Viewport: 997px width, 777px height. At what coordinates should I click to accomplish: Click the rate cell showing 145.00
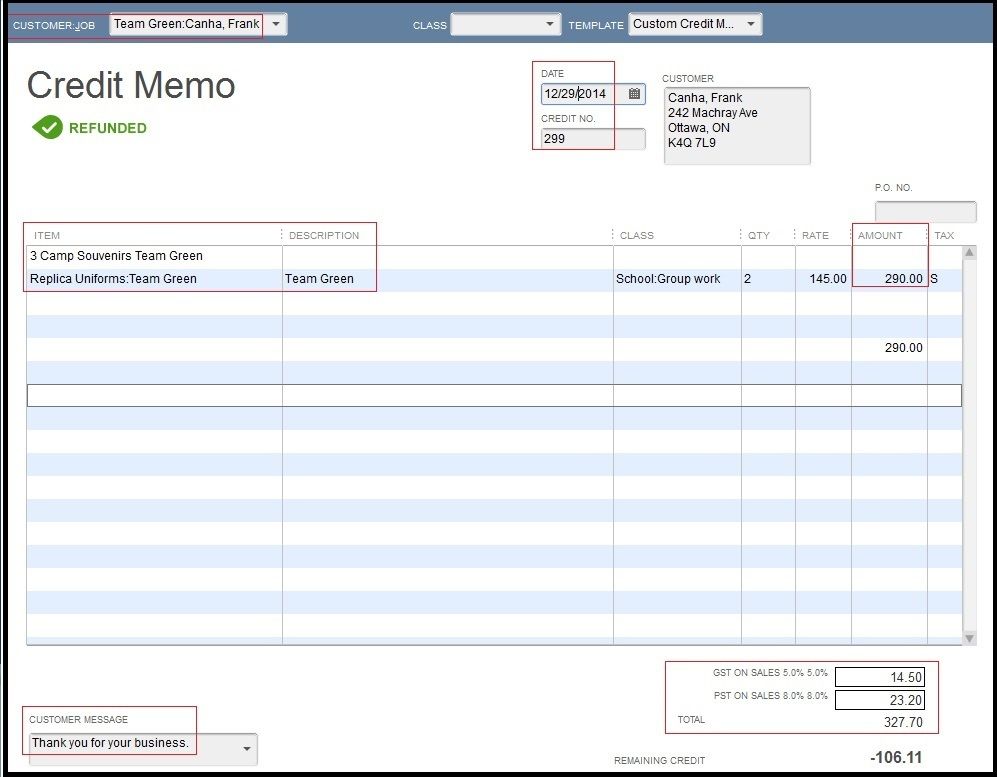pos(823,279)
